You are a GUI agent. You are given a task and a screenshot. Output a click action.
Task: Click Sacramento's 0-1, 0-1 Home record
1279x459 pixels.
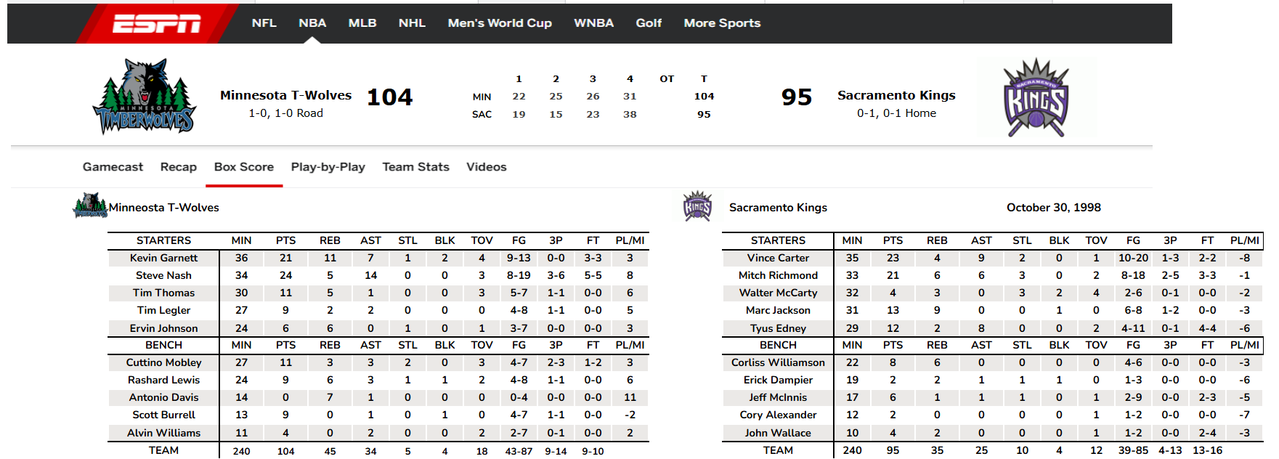896,113
